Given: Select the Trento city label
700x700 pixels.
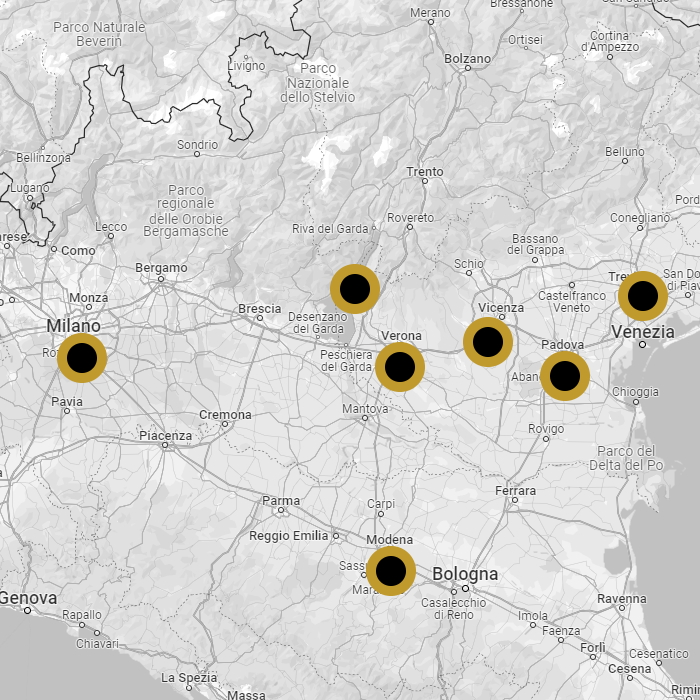Looking at the screenshot, I should [425, 172].
